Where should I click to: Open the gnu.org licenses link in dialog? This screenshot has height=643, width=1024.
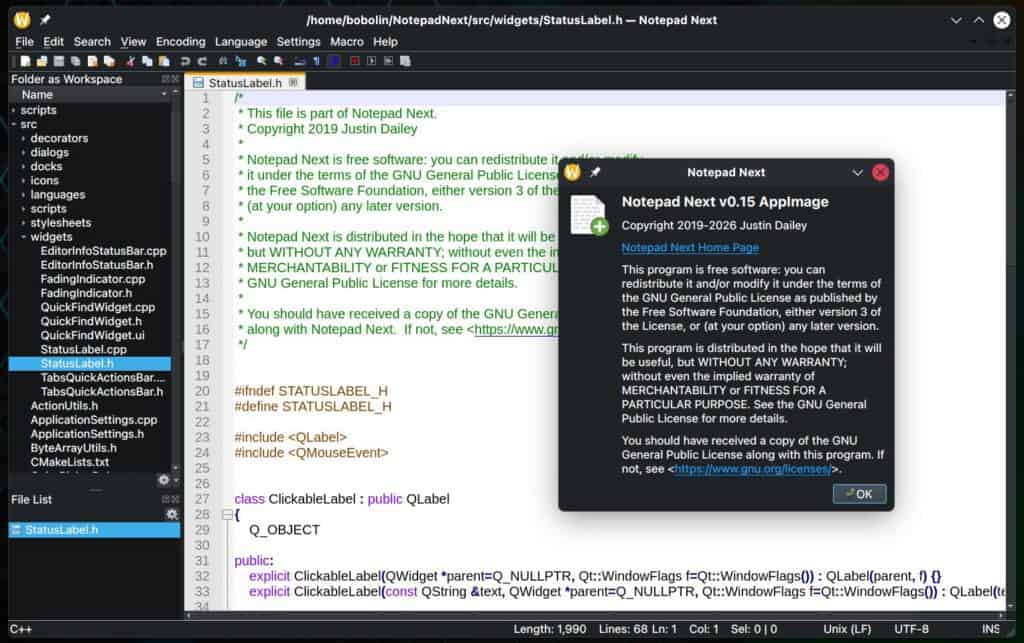[x=752, y=469]
